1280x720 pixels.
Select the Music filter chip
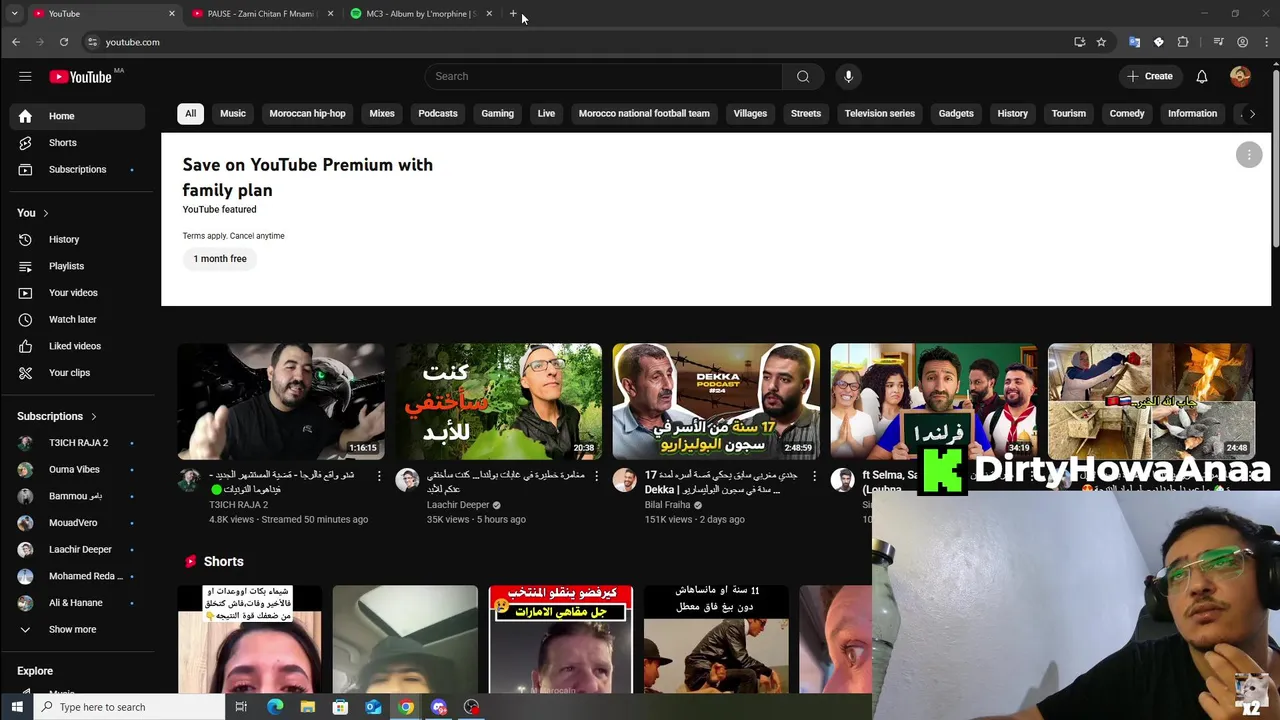[233, 114]
